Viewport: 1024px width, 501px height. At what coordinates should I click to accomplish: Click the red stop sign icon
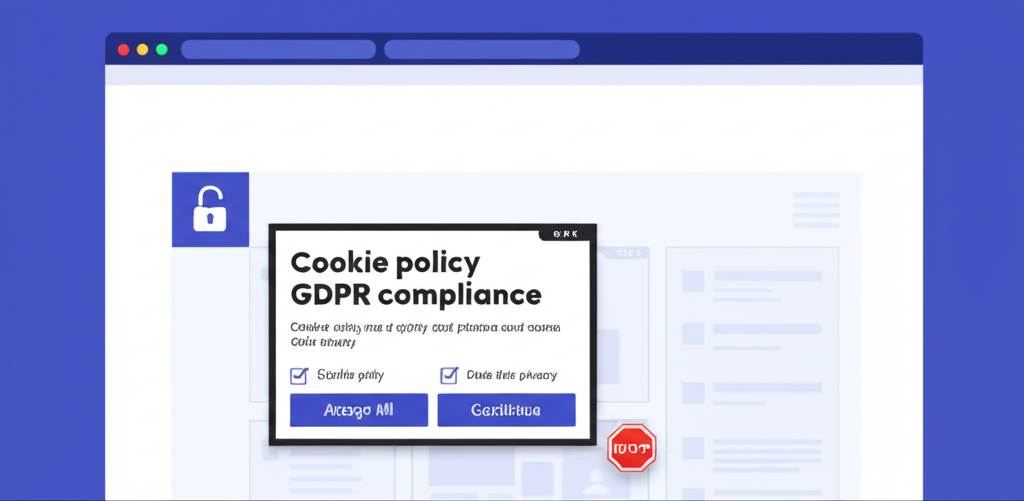click(x=632, y=447)
